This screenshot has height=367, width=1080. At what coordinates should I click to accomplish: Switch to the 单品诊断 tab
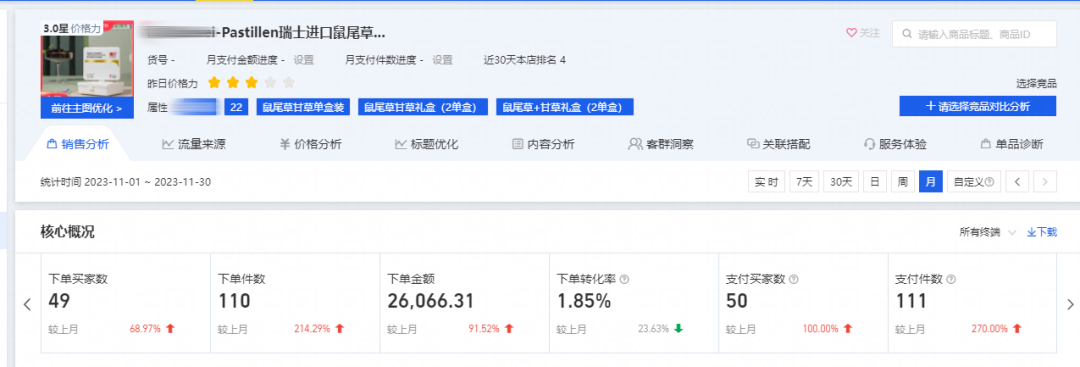(1012, 145)
